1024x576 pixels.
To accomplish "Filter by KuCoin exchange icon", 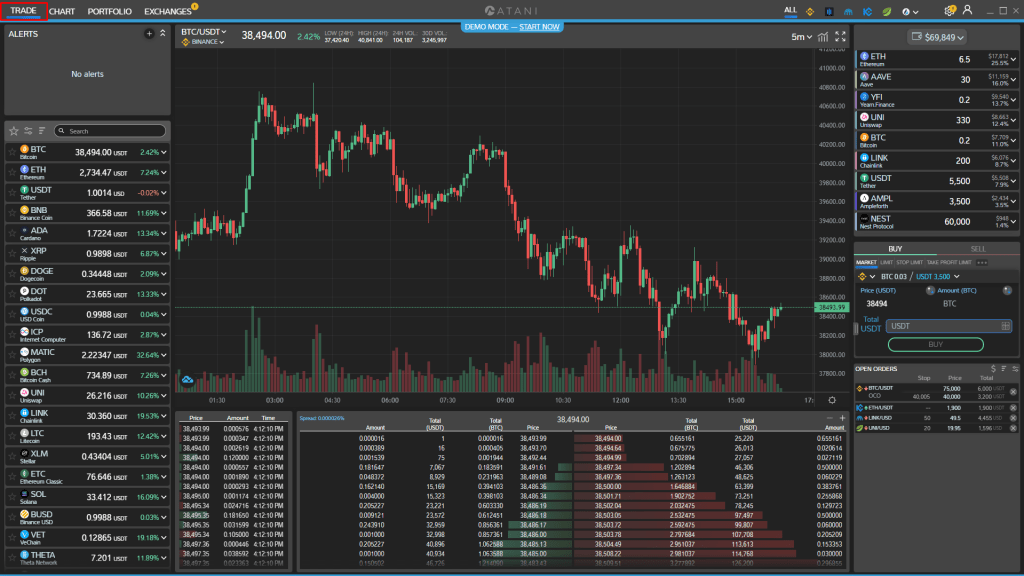I will (x=867, y=12).
